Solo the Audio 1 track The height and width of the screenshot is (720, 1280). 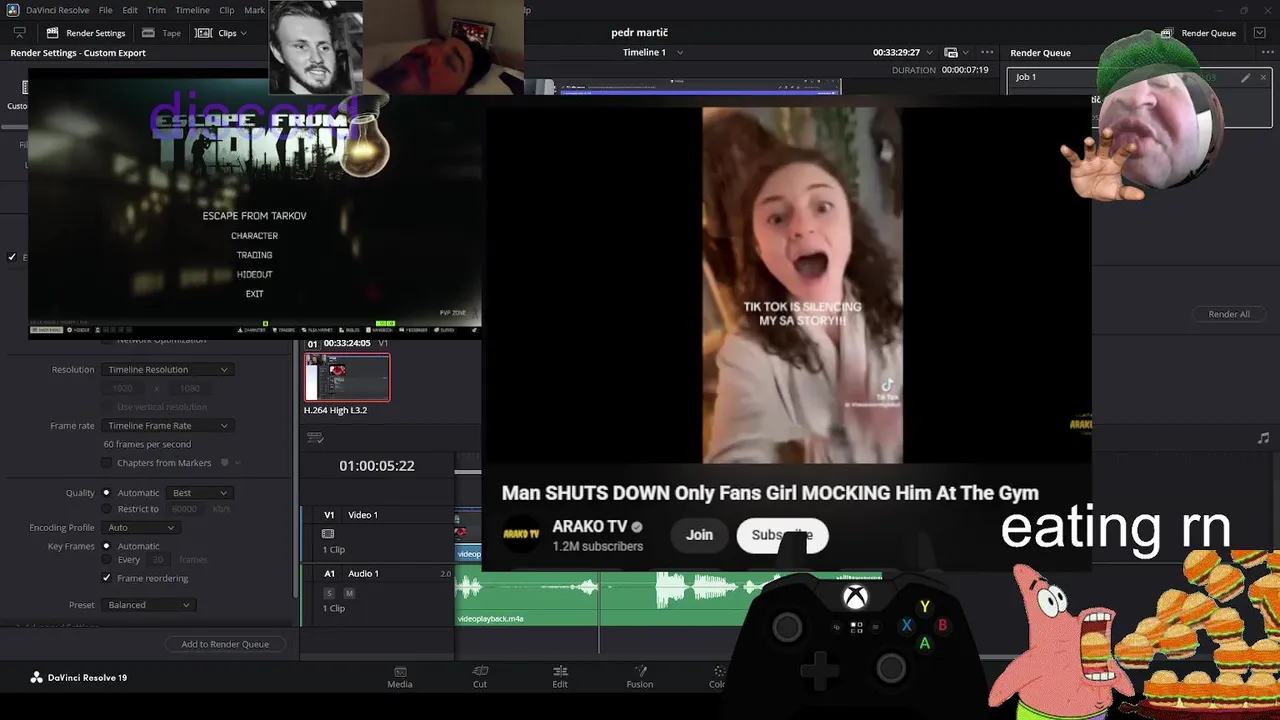[328, 593]
